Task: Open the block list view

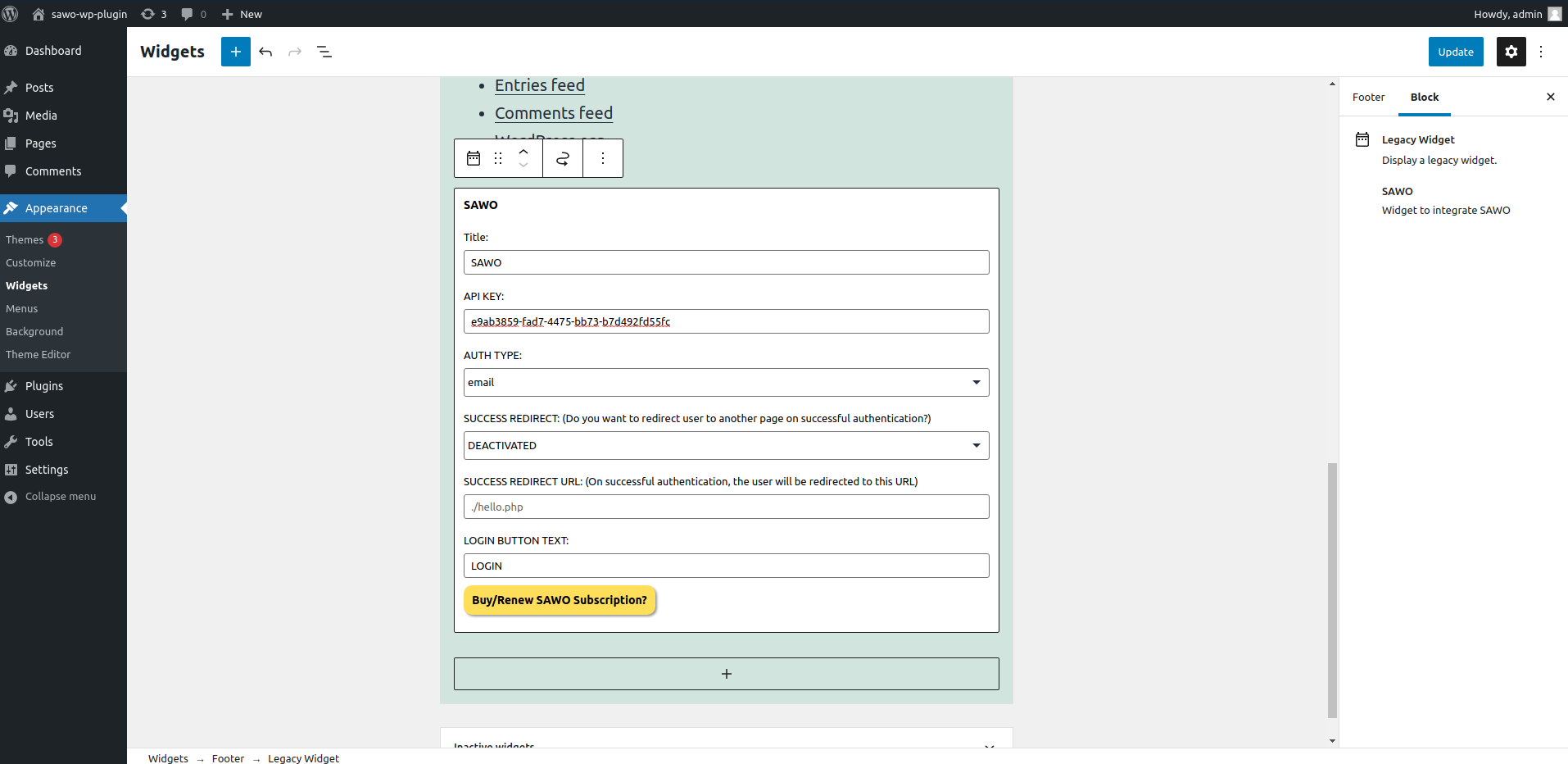Action: [x=324, y=52]
